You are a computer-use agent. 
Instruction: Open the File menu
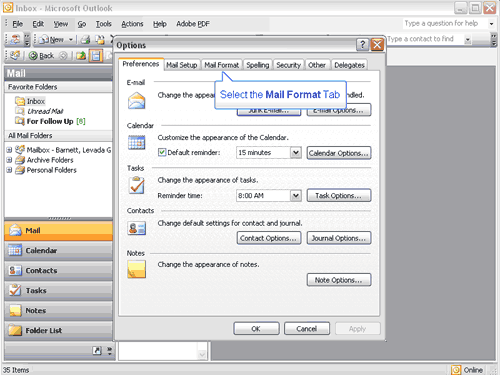[x=17, y=24]
